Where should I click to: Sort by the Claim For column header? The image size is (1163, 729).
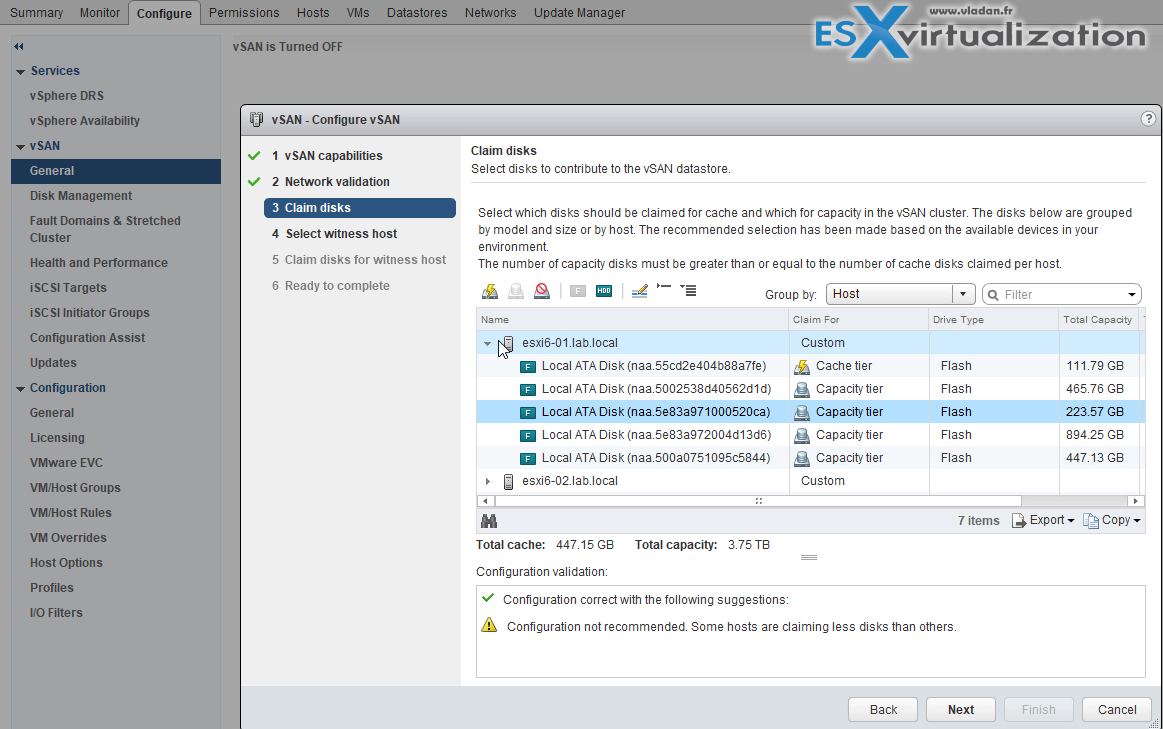pos(859,320)
